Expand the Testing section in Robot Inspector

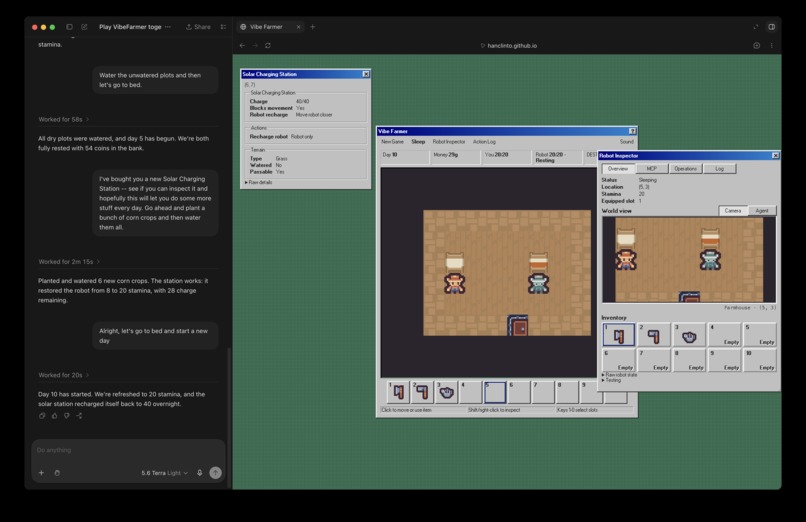pos(612,380)
